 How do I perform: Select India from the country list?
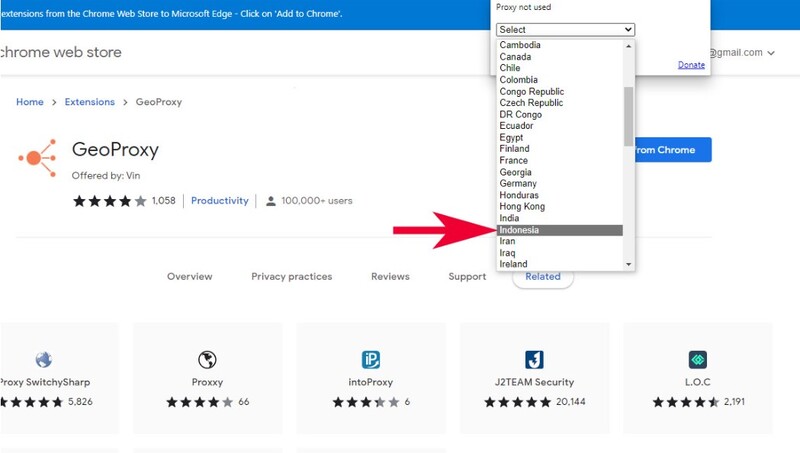[x=560, y=218]
